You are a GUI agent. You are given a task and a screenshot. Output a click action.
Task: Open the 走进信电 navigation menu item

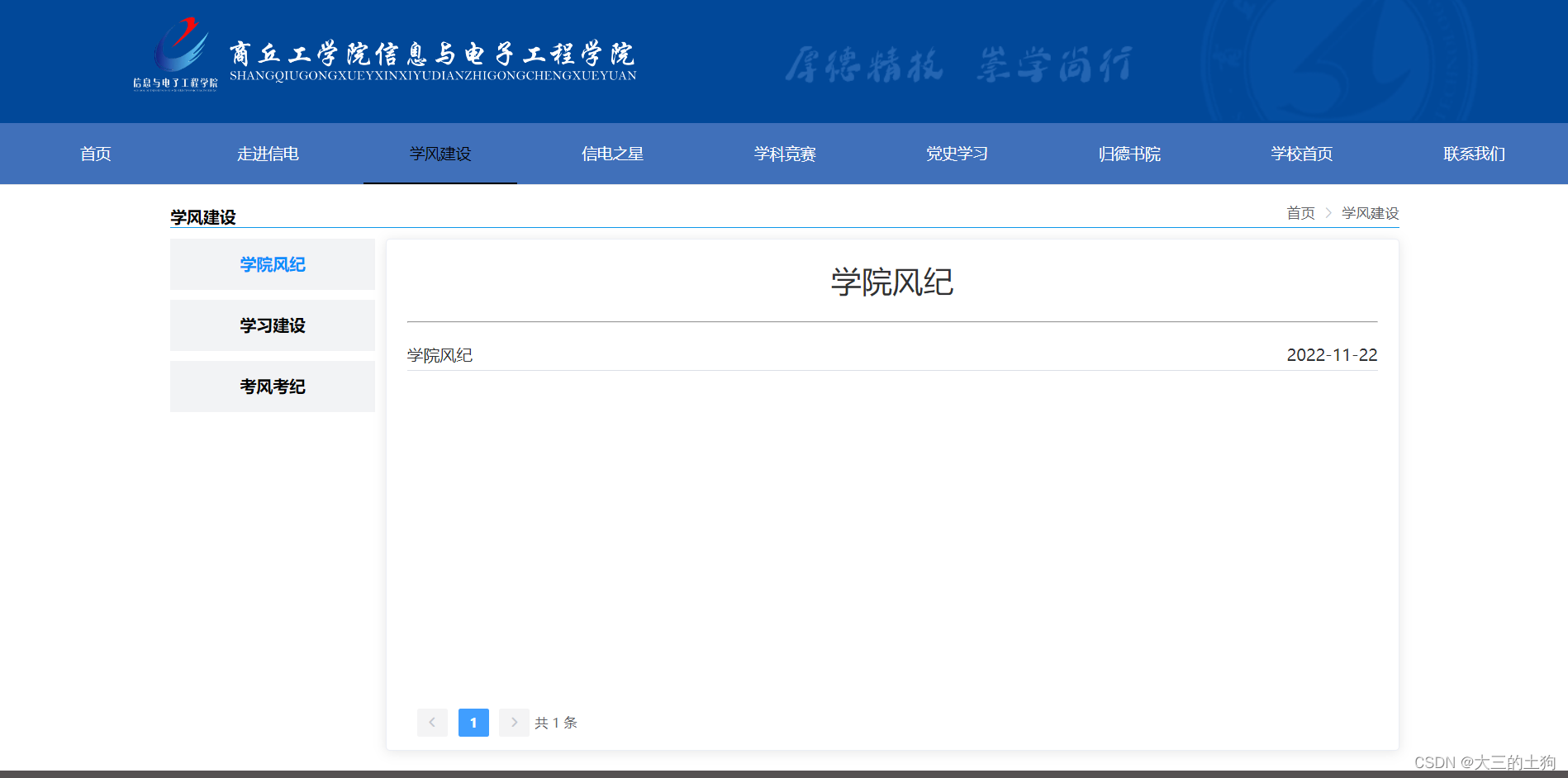pyautogui.click(x=268, y=154)
